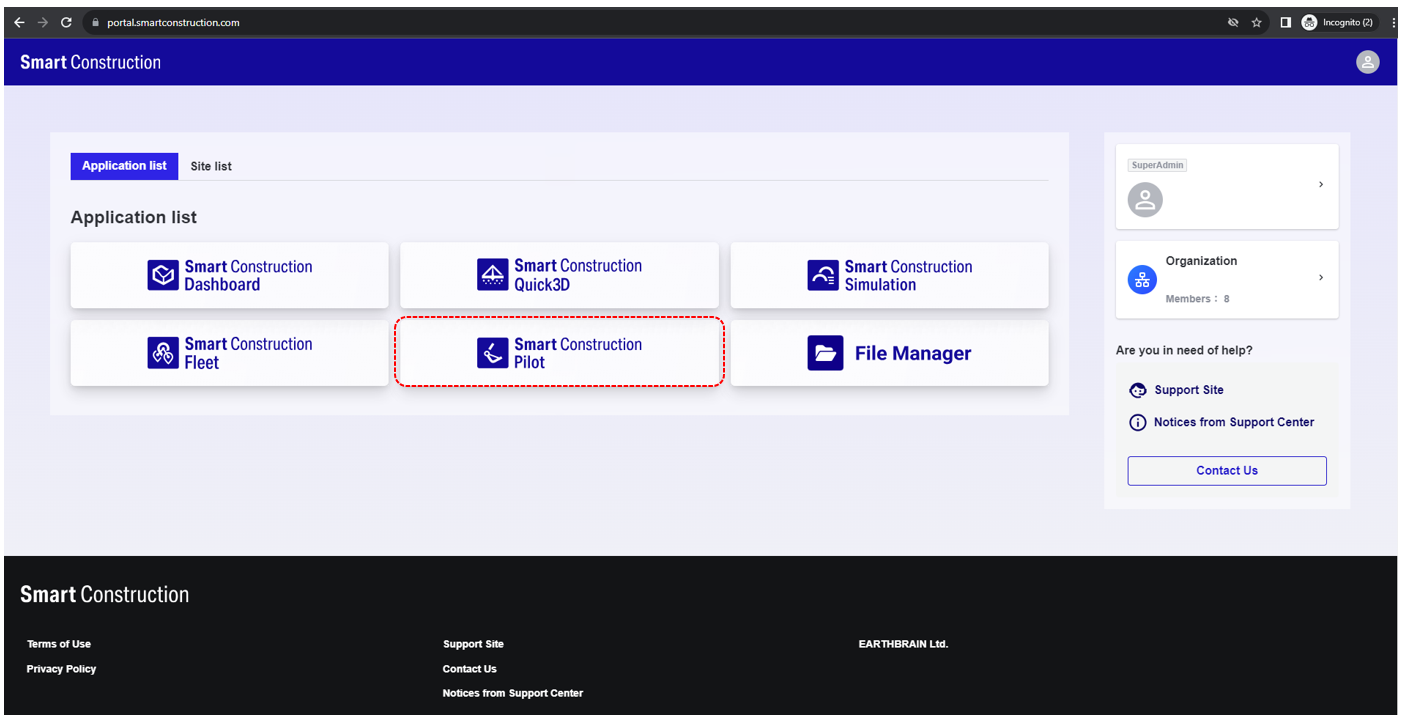Viewport: 1403px width, 721px height.
Task: Click the EARTHBRAIN Ltd. footer link
Action: [903, 644]
